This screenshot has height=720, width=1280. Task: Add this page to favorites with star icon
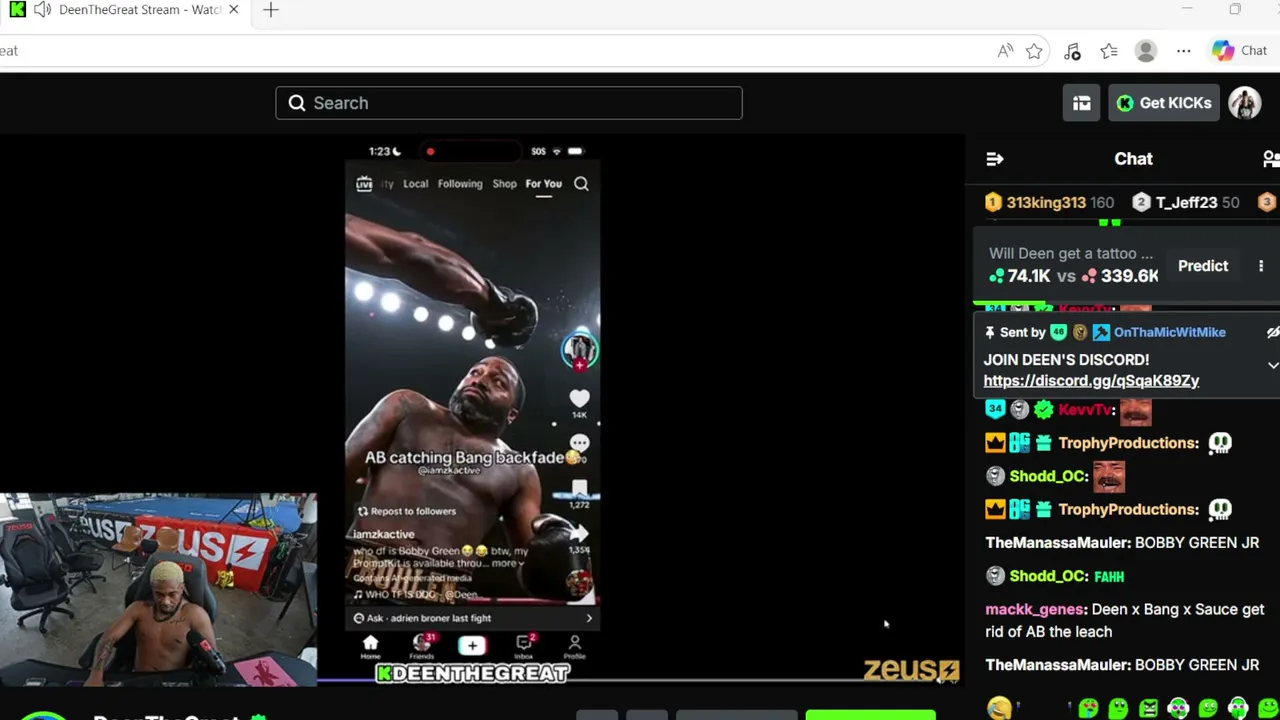(x=1034, y=51)
